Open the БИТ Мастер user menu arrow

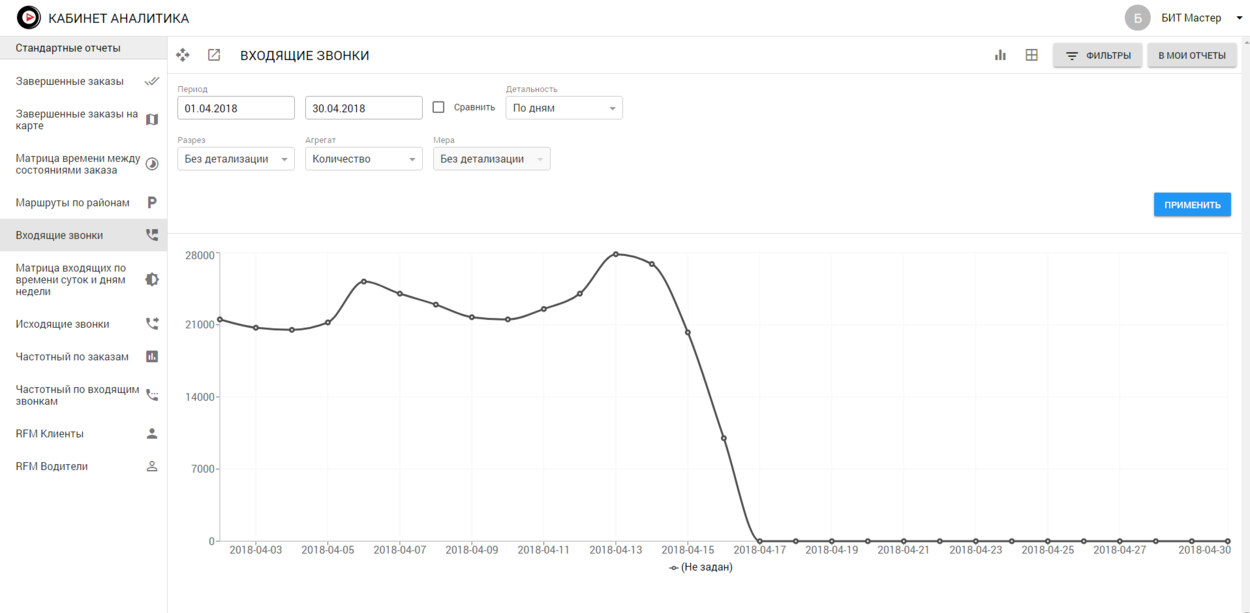pyautogui.click(x=1239, y=19)
